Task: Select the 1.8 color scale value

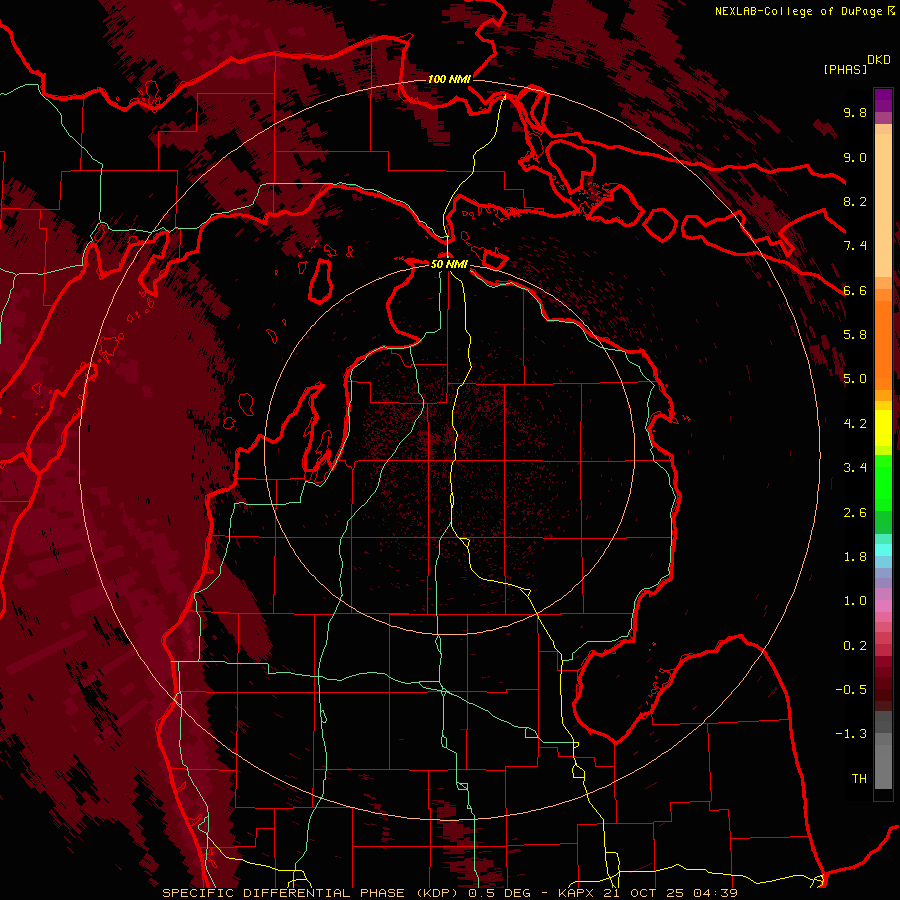Action: click(x=855, y=557)
